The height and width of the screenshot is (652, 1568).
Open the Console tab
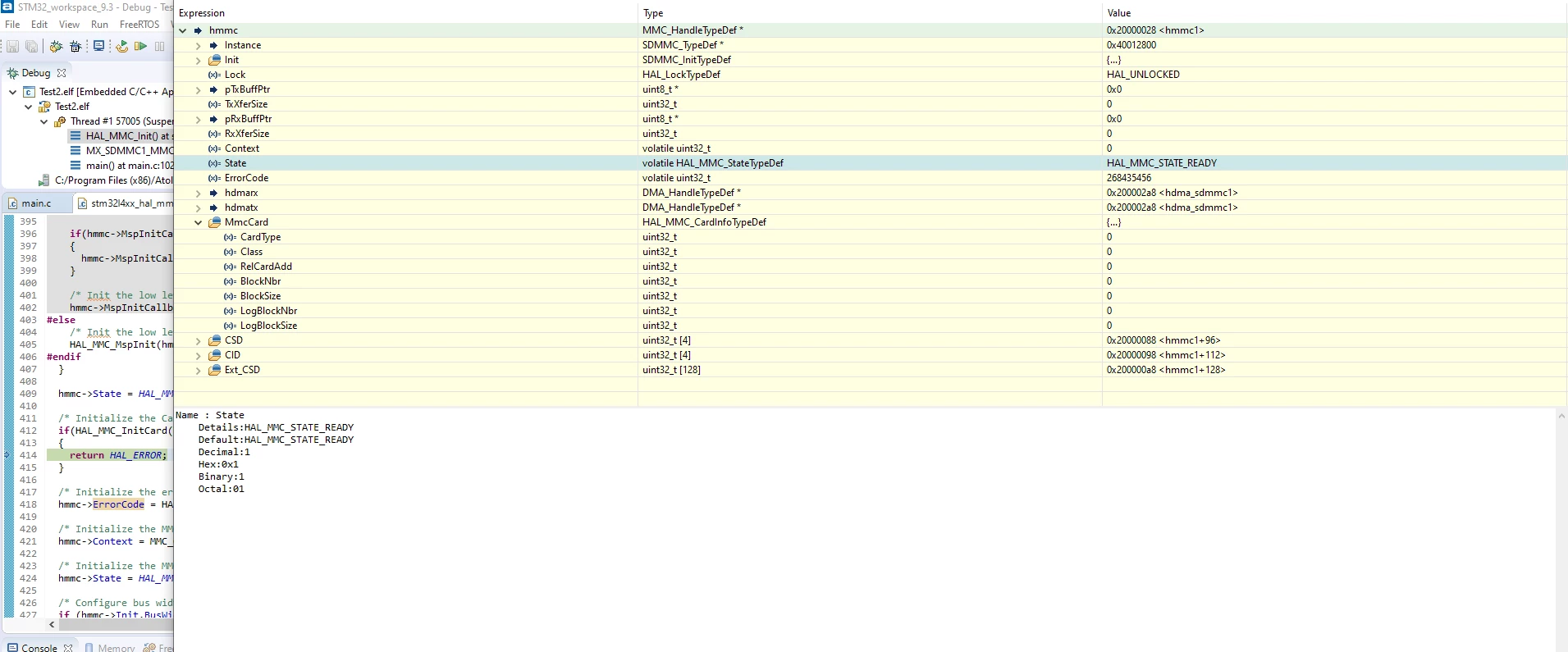pyautogui.click(x=39, y=647)
